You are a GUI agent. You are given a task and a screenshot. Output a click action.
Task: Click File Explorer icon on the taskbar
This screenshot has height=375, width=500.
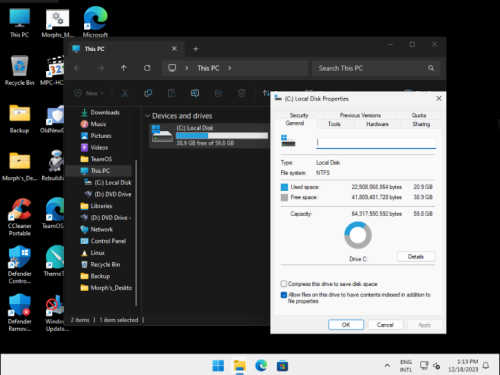tap(240, 366)
